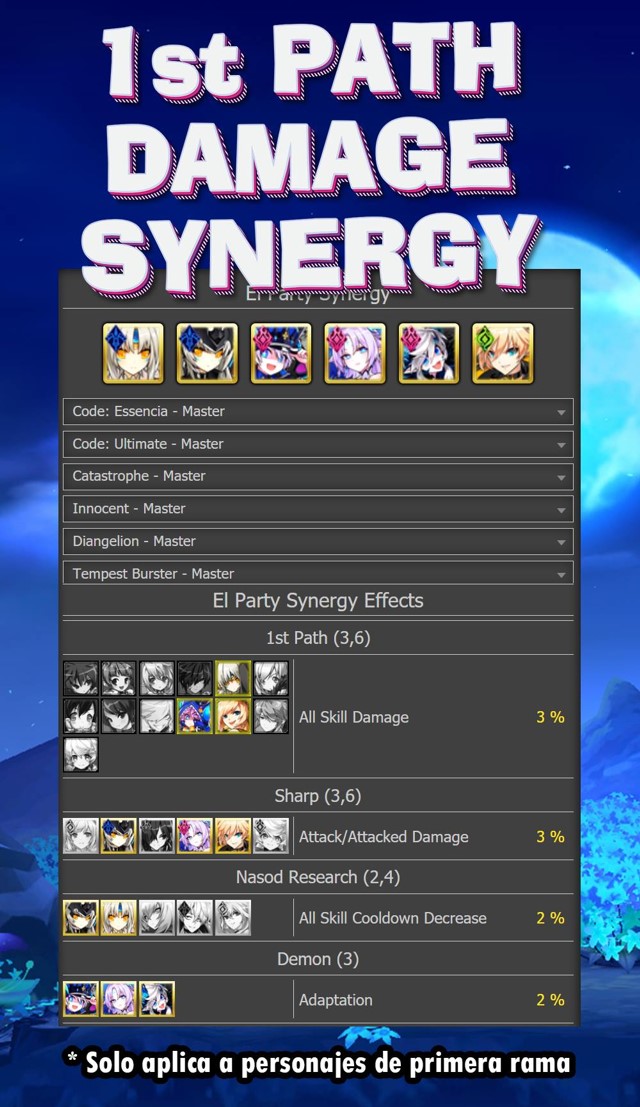The height and width of the screenshot is (1107, 640).
Task: Choose the Innocent party member portrait
Action: pyautogui.click(x=355, y=353)
